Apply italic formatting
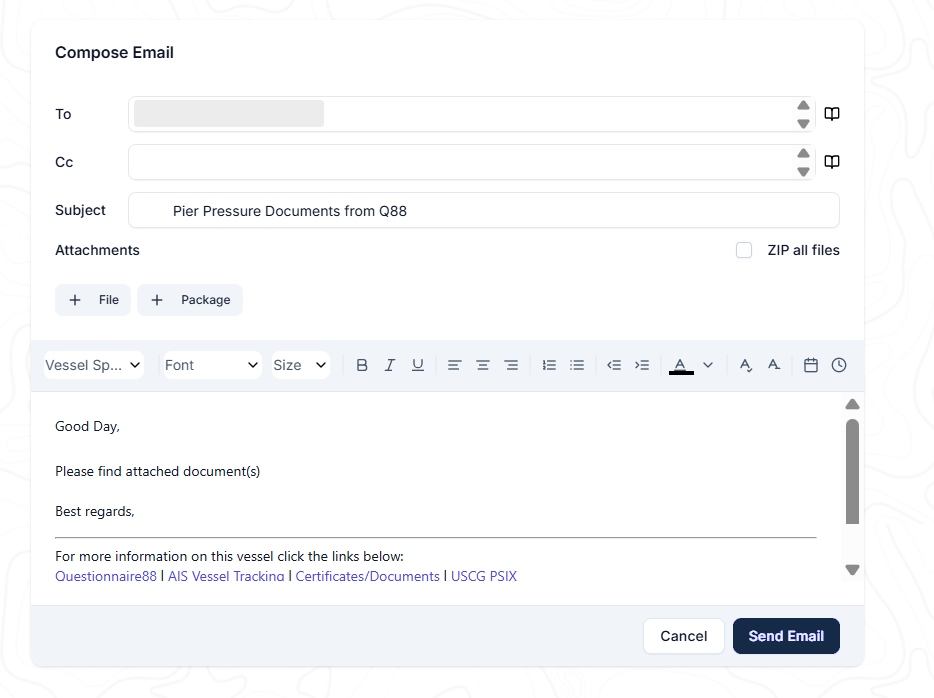 coord(390,365)
